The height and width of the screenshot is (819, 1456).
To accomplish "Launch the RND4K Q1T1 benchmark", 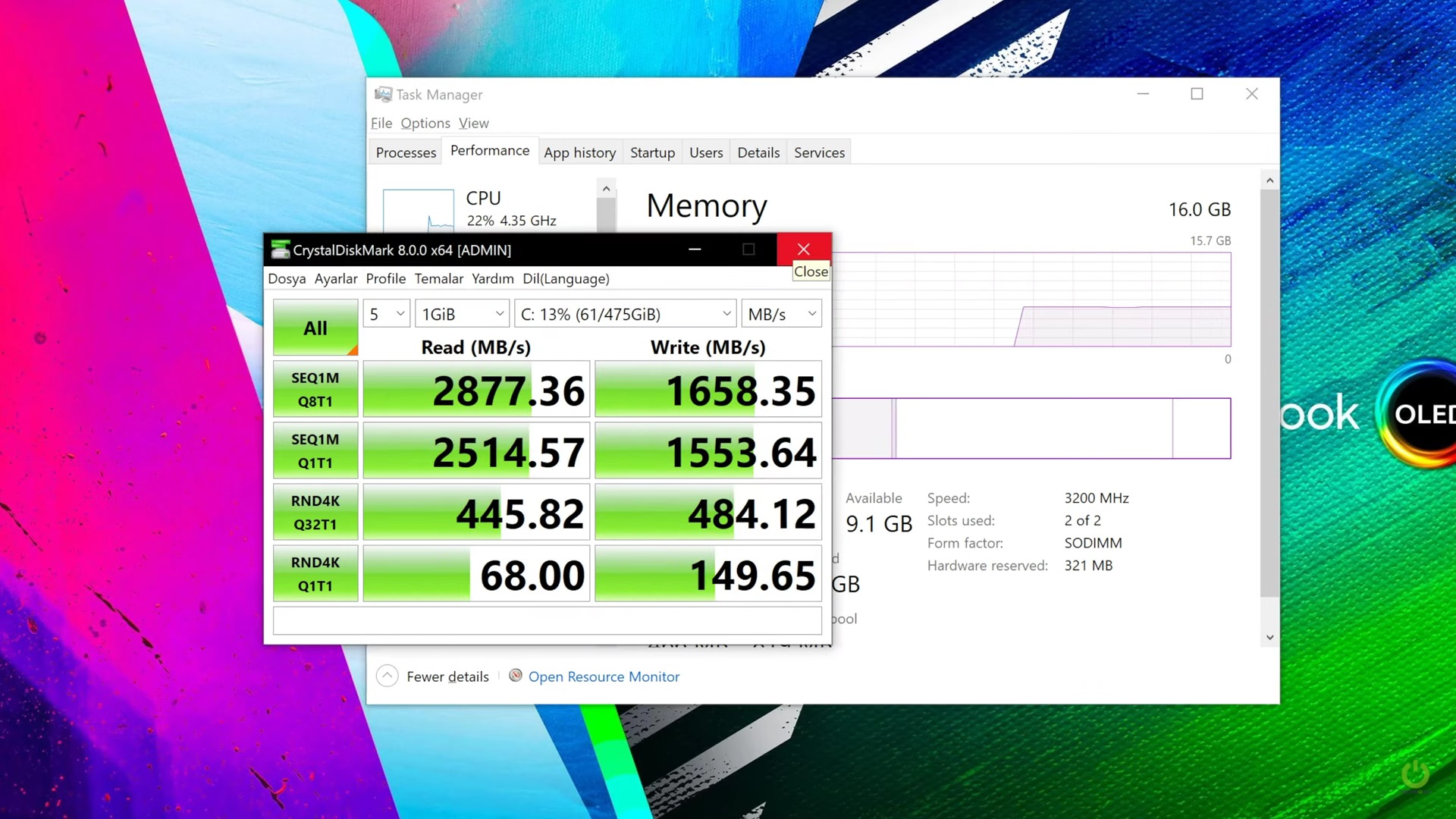I will click(315, 573).
